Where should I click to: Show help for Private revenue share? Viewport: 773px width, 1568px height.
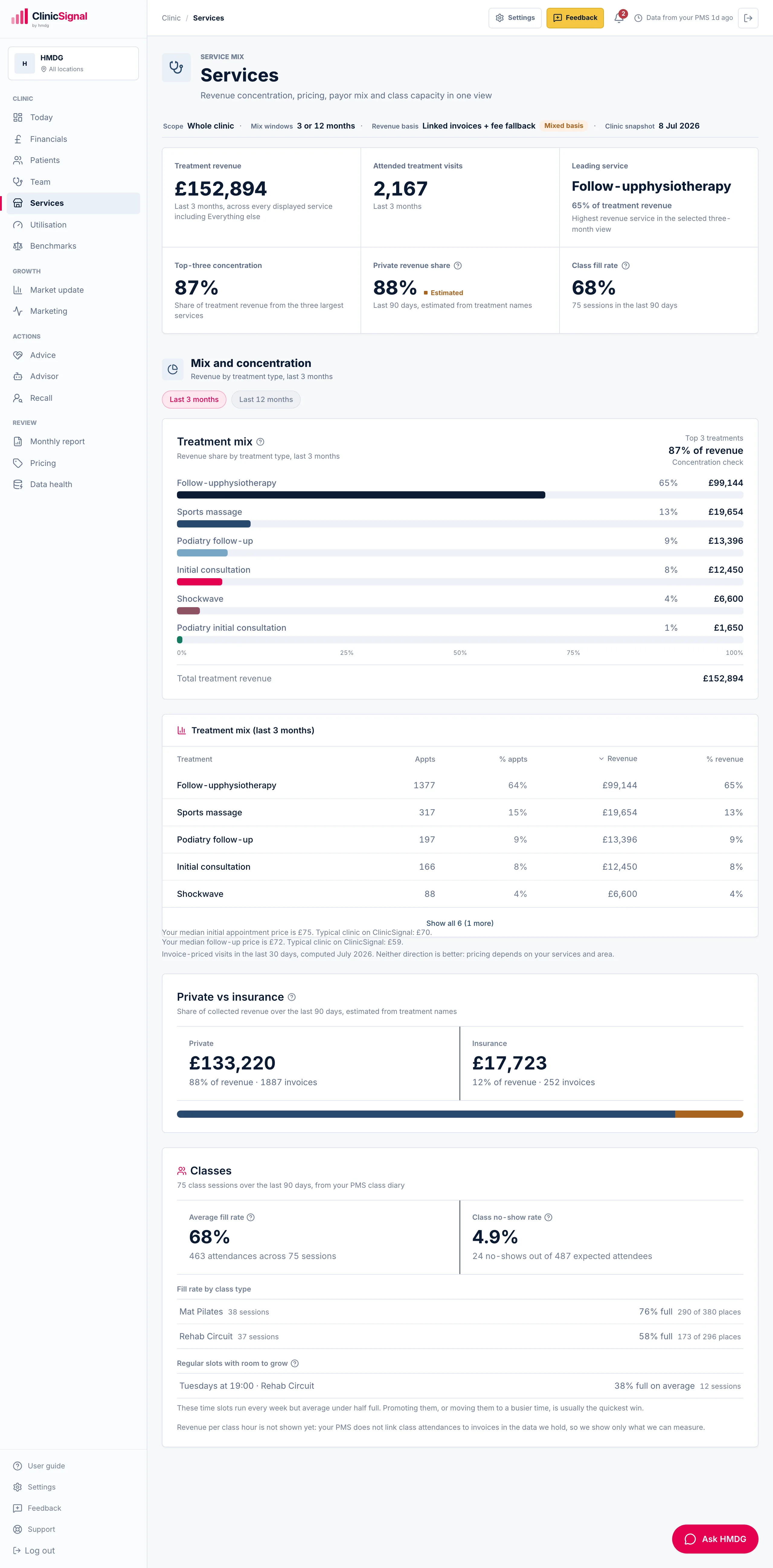click(458, 265)
